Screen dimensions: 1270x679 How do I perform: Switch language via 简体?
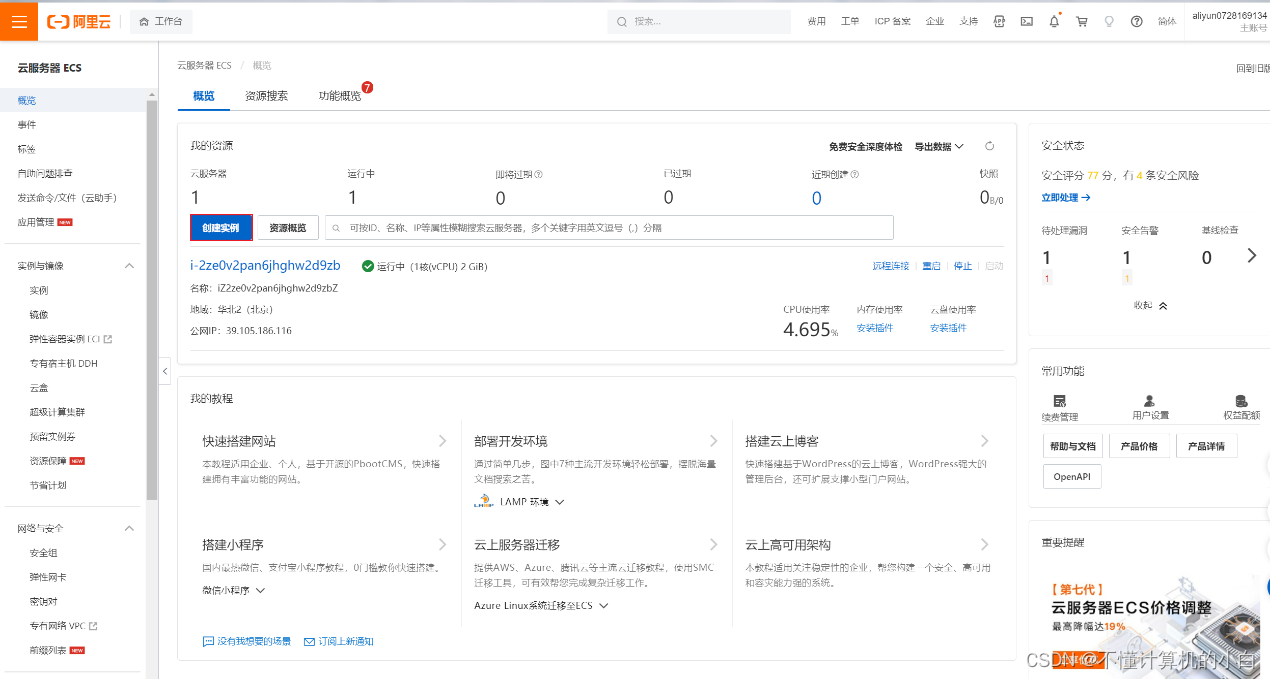point(1166,21)
